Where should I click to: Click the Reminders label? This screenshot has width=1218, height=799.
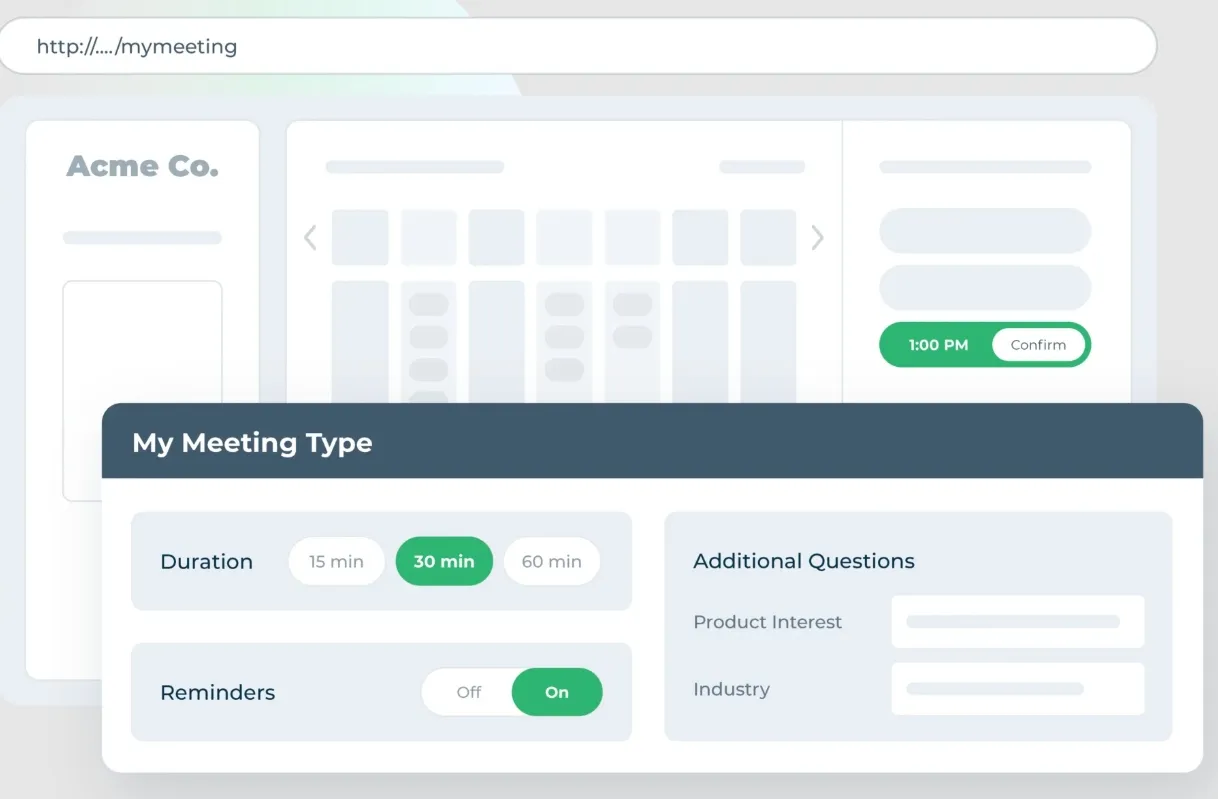[217, 693]
